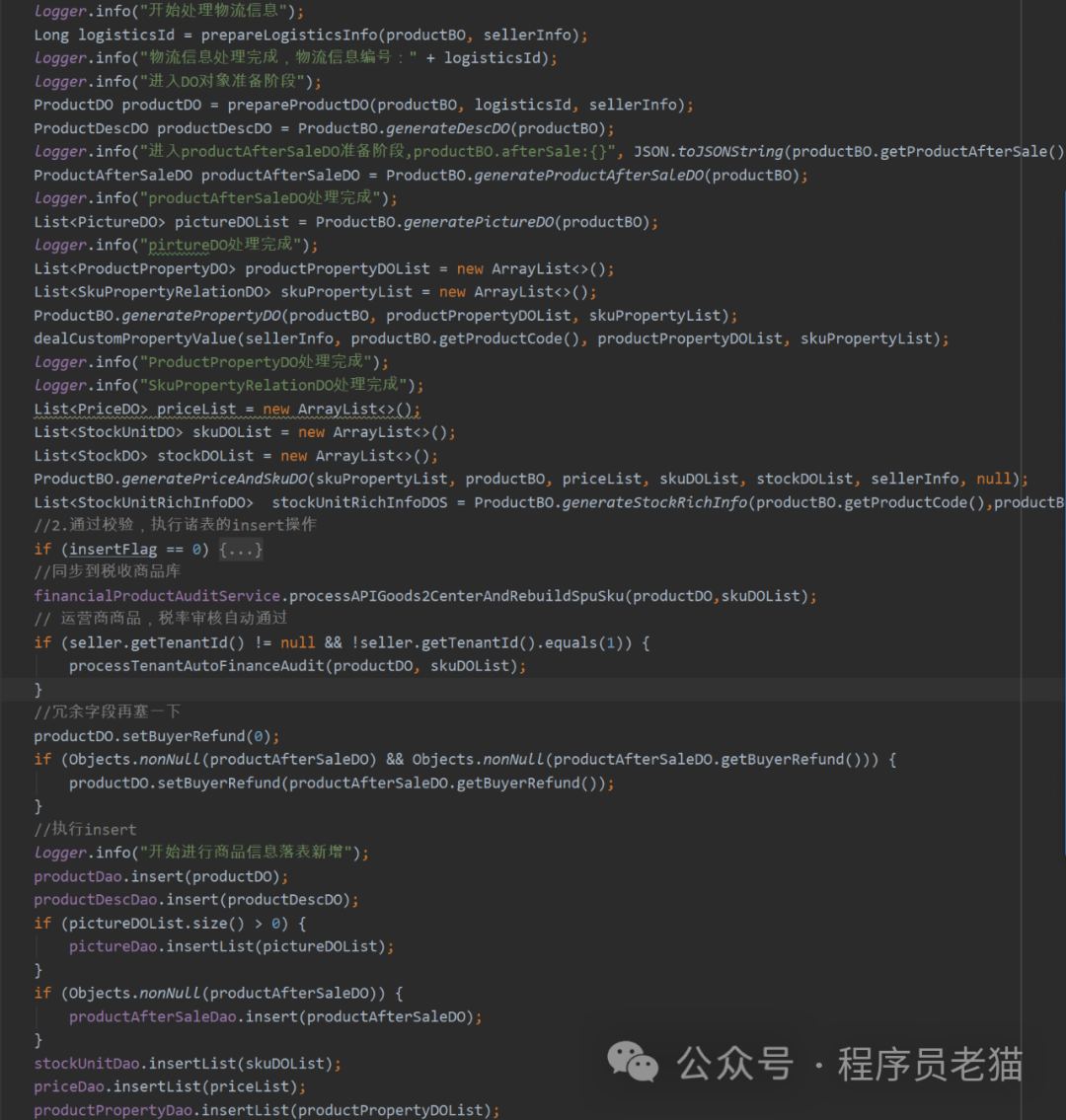Click the productAfterSaleDao.insert call
This screenshot has width=1066, height=1120.
pyautogui.click(x=274, y=1016)
